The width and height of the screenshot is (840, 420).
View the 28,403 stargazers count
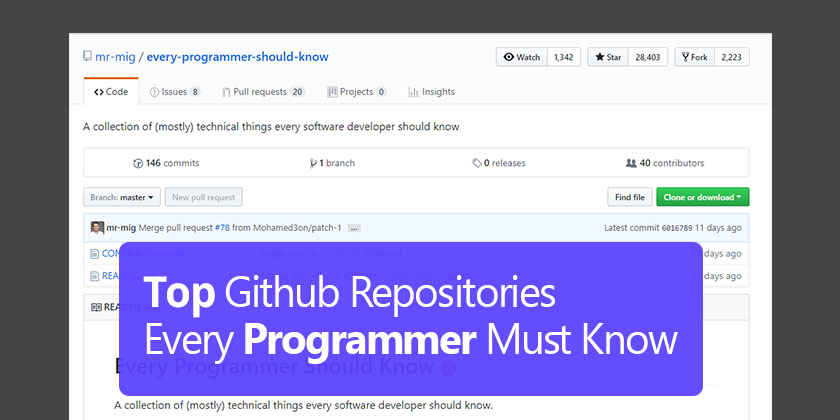pyautogui.click(x=648, y=57)
